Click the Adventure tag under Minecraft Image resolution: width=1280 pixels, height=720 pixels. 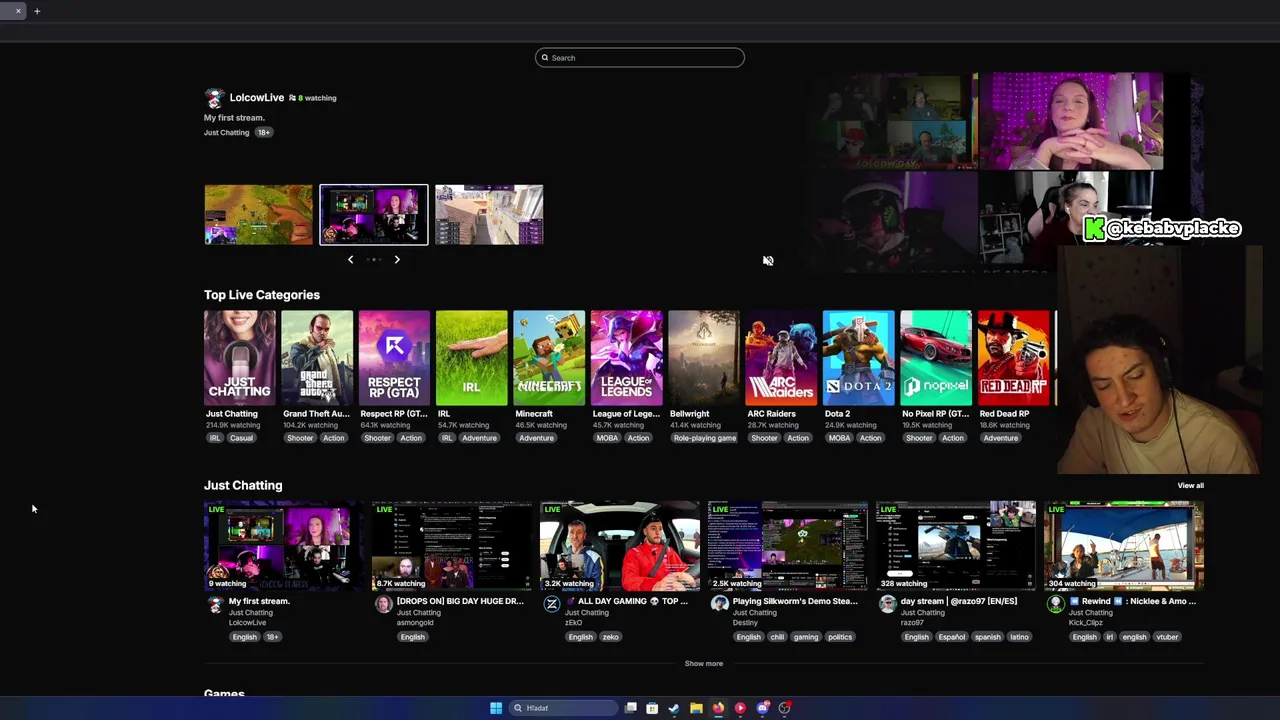pyautogui.click(x=536, y=438)
